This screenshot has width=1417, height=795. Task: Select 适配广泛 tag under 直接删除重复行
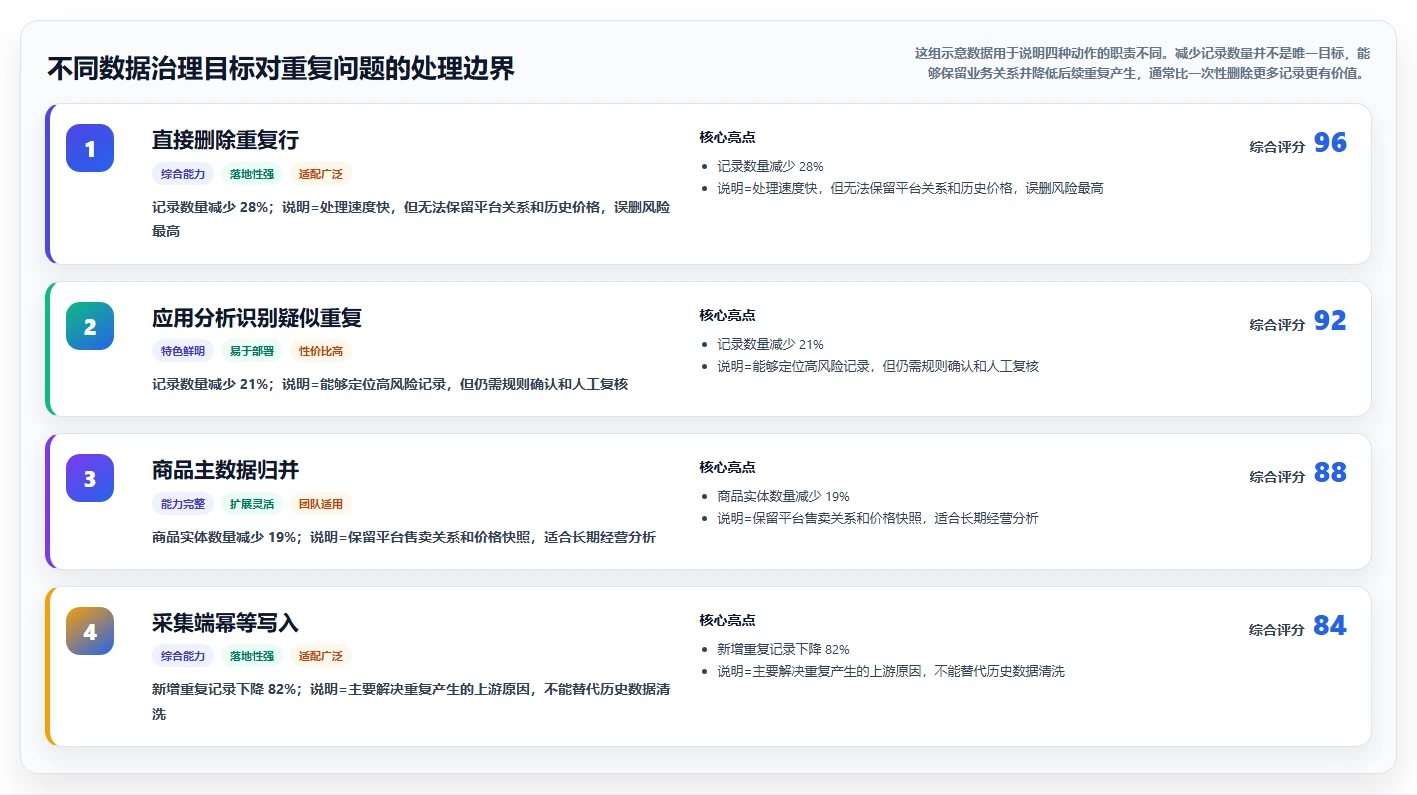321,174
